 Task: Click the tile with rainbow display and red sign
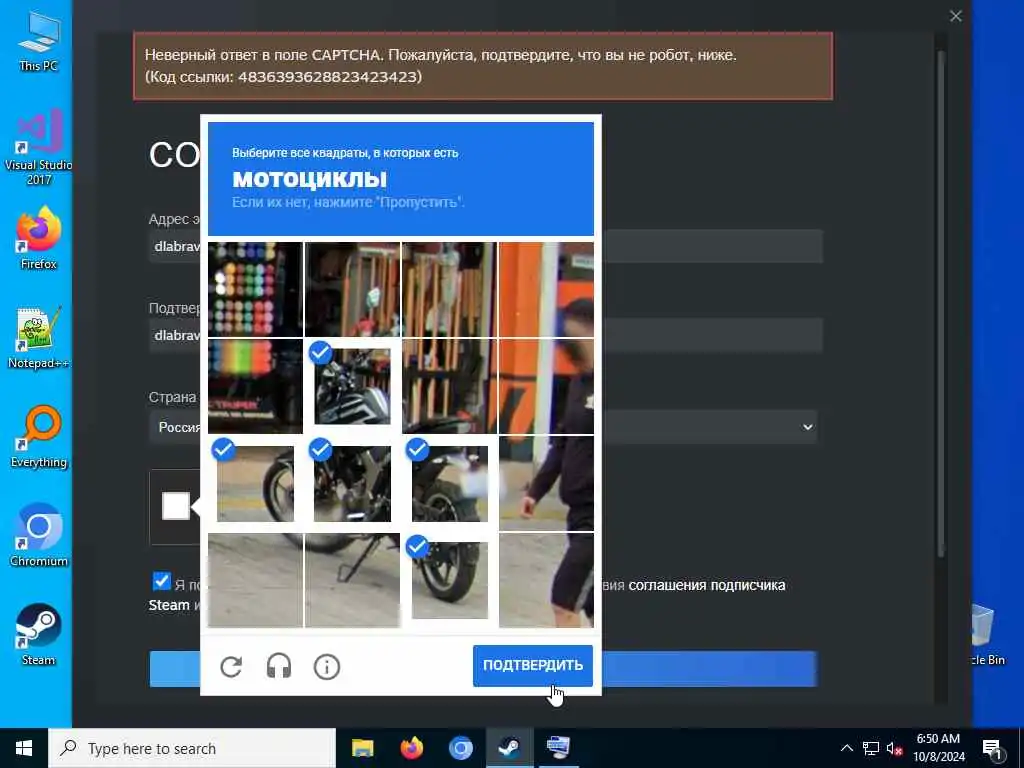click(255, 386)
